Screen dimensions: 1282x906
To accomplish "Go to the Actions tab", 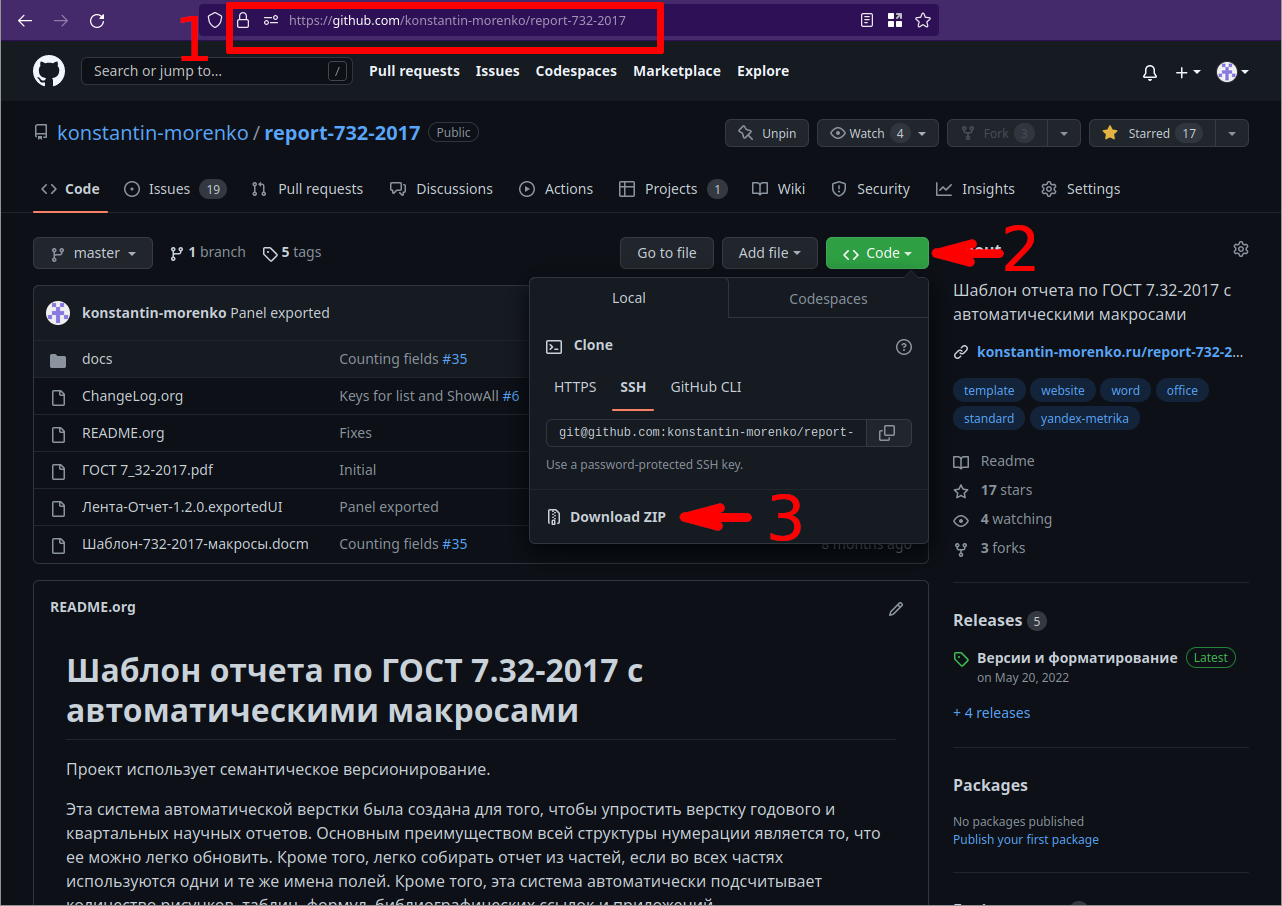I will tap(556, 189).
